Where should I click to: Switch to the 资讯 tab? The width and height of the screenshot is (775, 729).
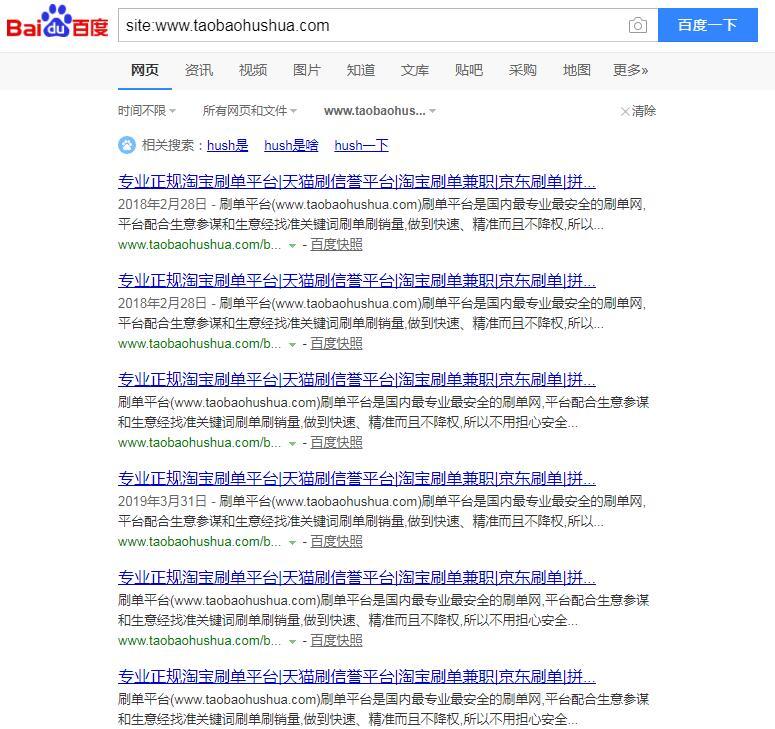tap(199, 70)
